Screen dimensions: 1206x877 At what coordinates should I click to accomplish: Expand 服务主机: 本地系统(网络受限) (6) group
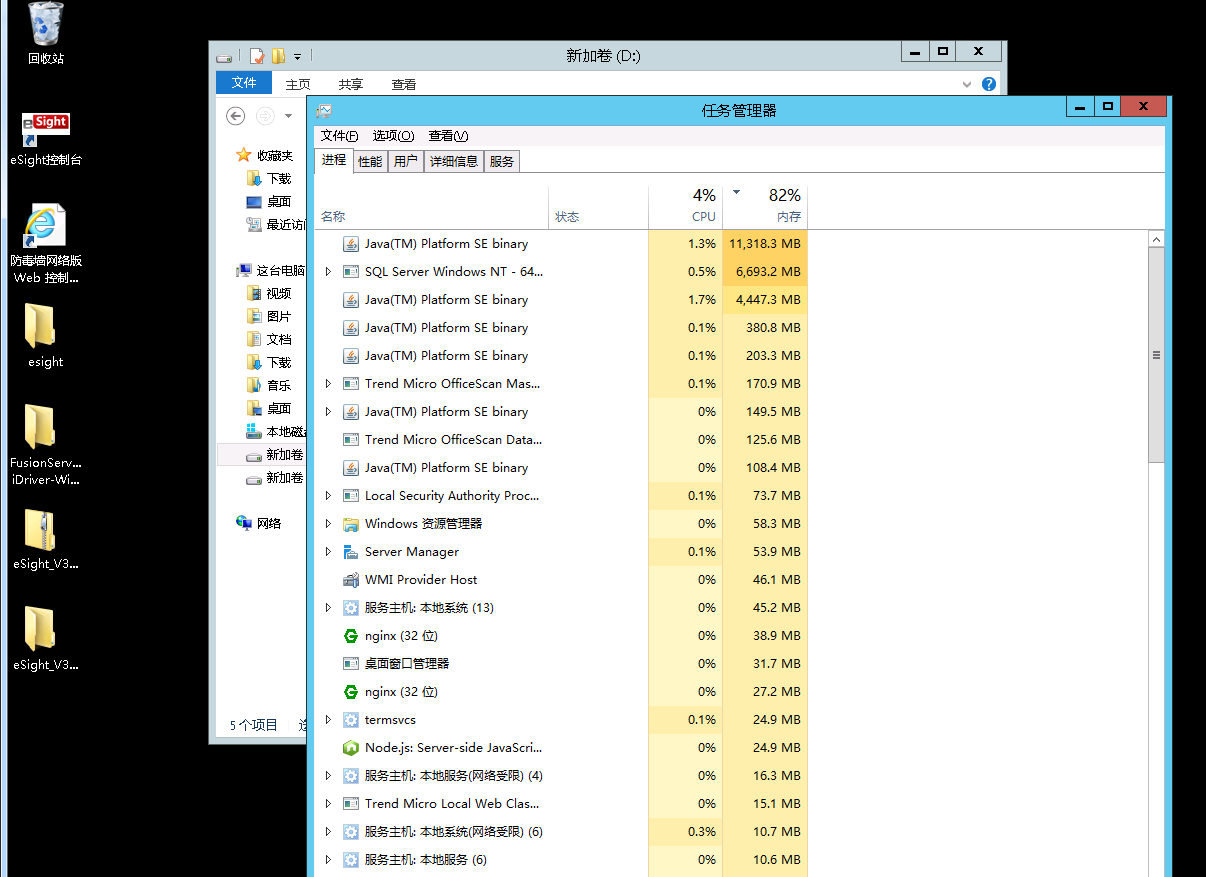point(328,832)
